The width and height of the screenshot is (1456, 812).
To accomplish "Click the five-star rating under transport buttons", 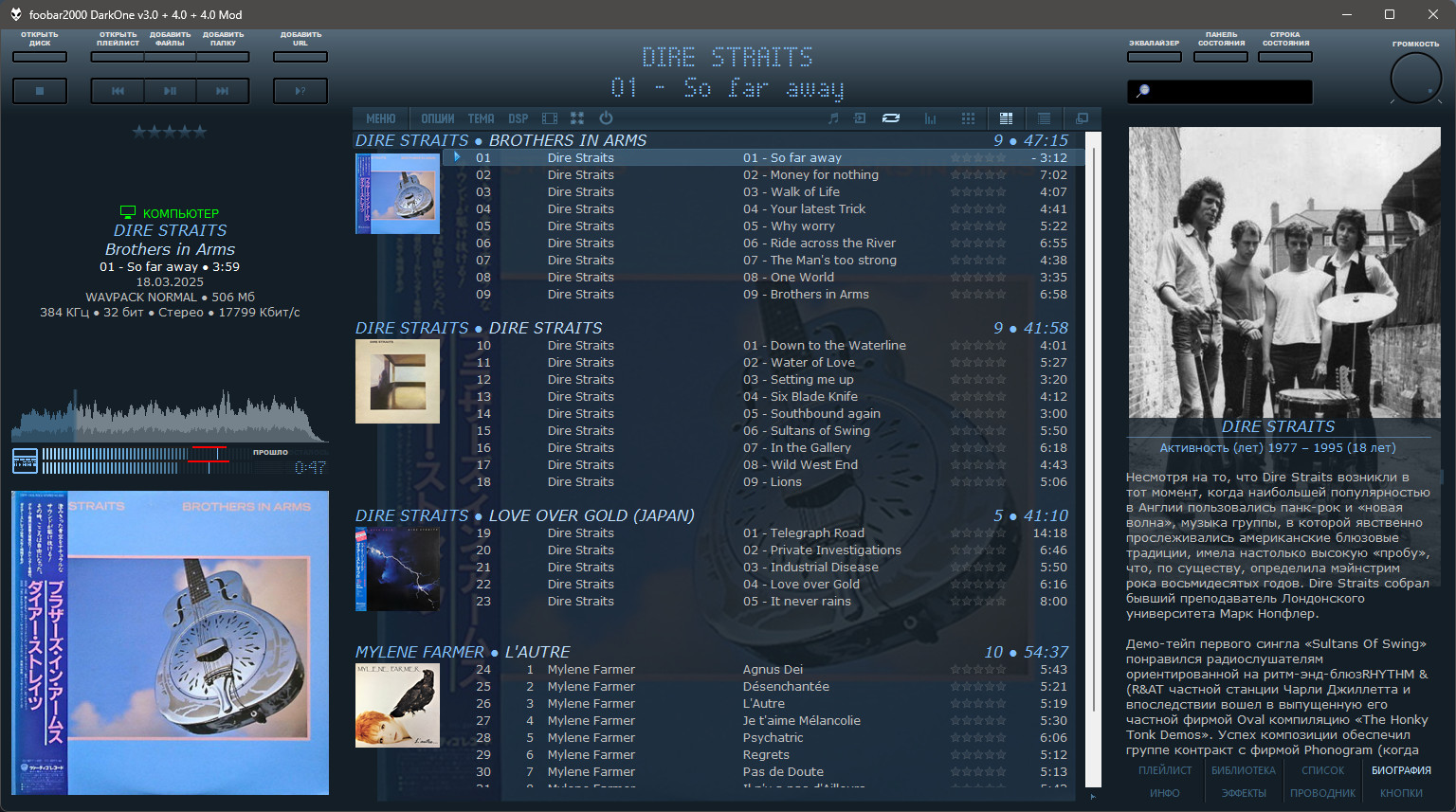I will point(170,132).
